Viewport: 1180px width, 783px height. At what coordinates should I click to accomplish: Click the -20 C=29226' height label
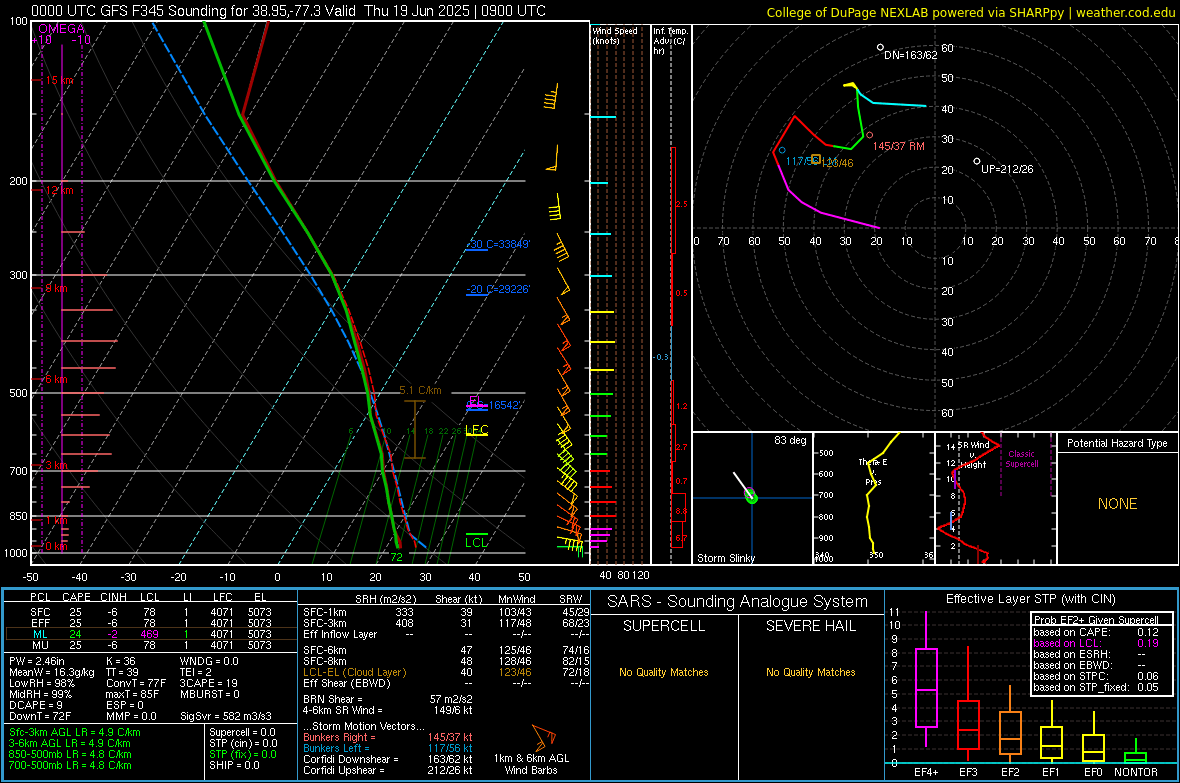[x=498, y=289]
